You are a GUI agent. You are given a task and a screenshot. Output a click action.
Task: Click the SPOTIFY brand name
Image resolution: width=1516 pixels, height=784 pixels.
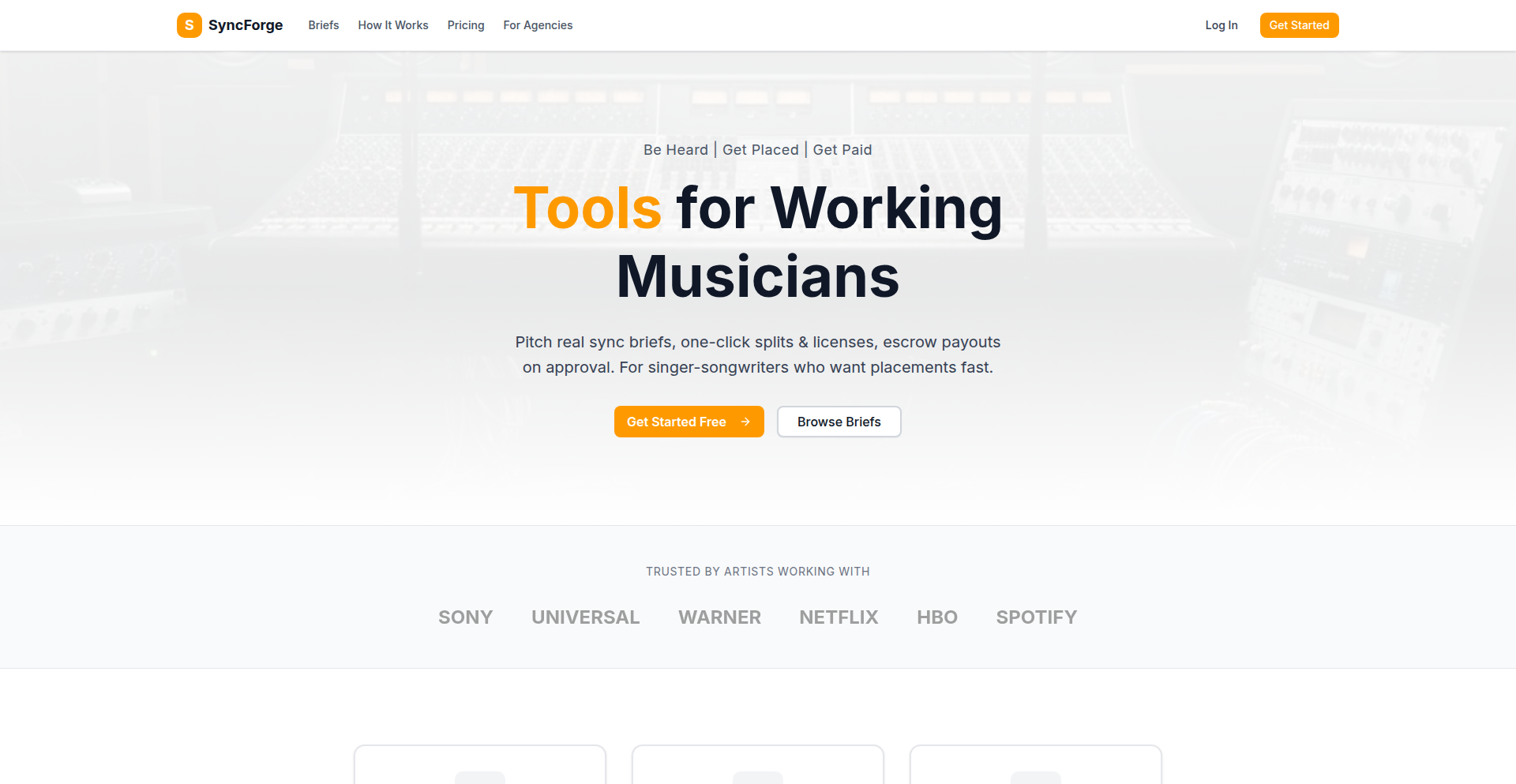coord(1037,617)
